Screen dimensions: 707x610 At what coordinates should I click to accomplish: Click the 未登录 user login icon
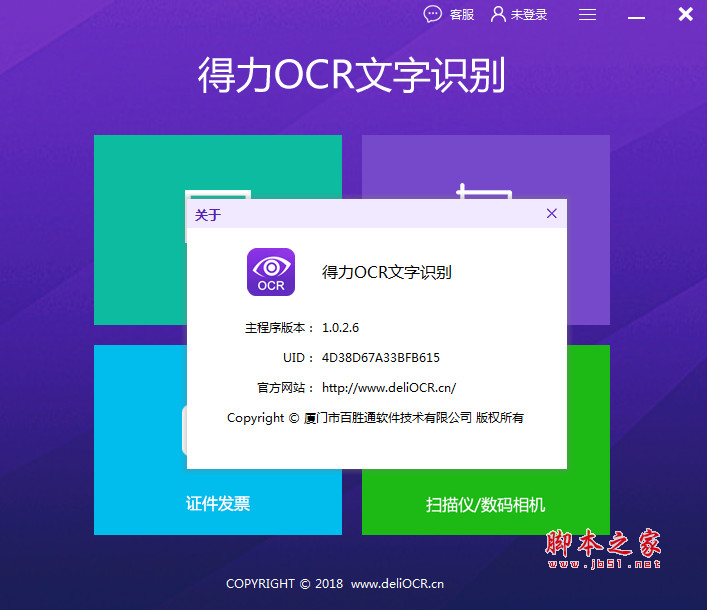(519, 14)
